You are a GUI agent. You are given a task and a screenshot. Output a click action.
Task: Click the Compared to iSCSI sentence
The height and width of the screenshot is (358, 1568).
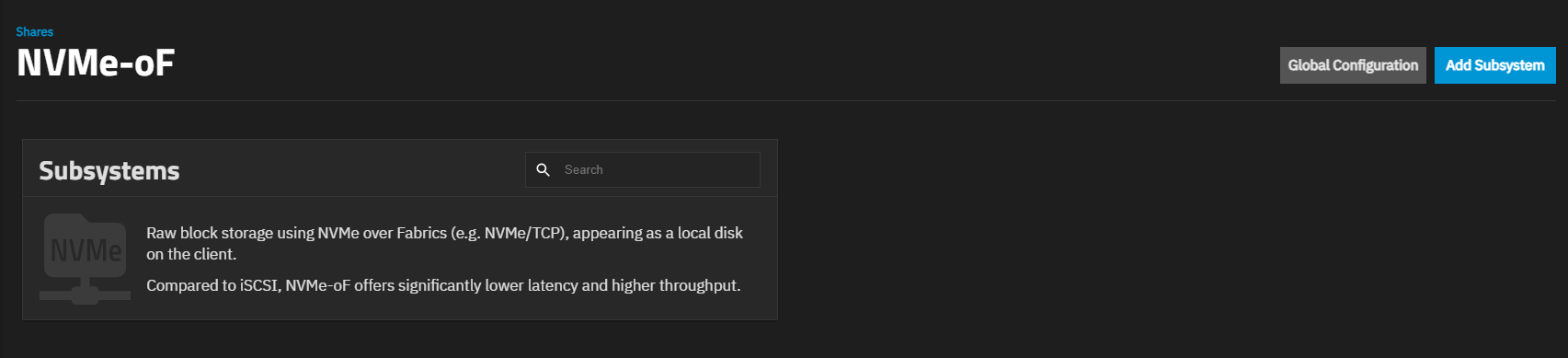tap(443, 285)
